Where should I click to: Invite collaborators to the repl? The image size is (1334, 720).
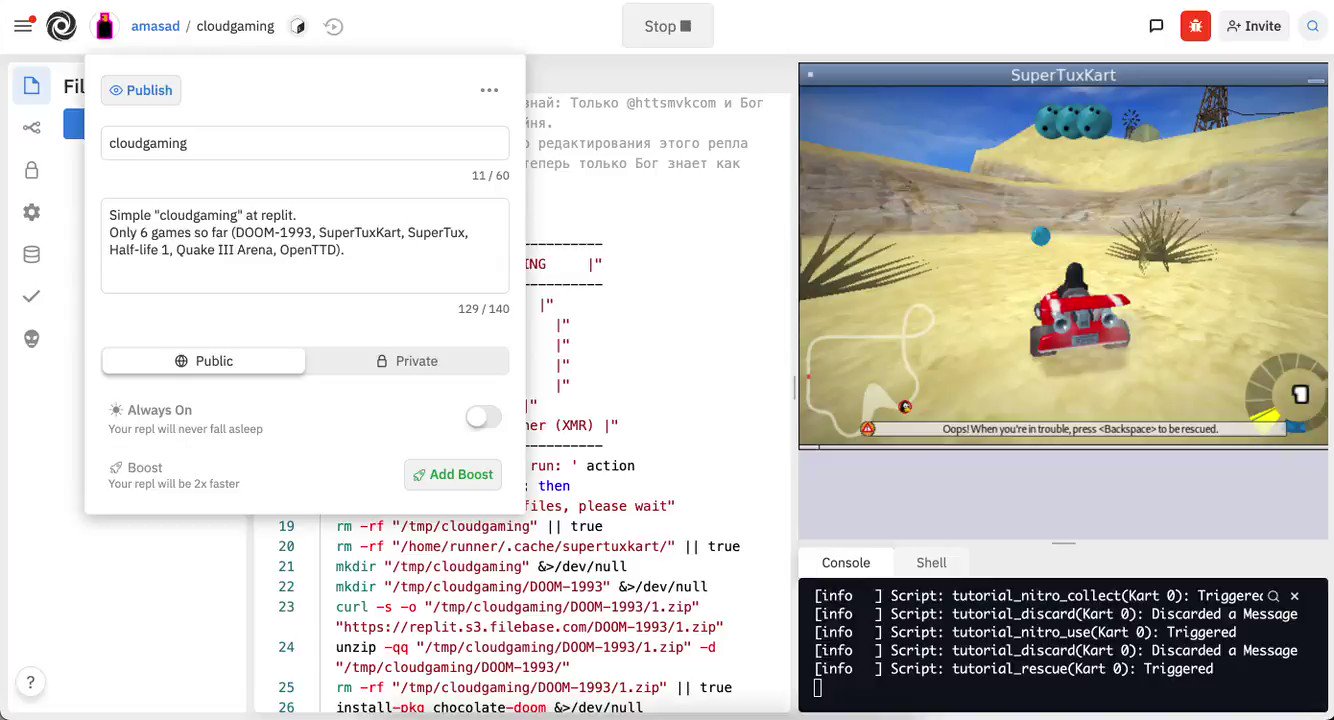click(1254, 26)
